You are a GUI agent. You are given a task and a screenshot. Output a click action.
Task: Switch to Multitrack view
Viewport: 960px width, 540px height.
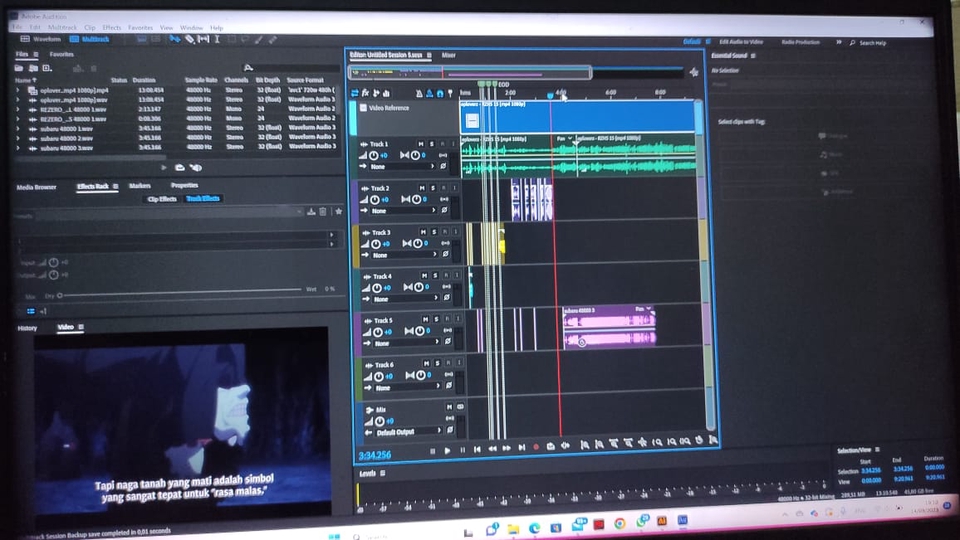89,39
